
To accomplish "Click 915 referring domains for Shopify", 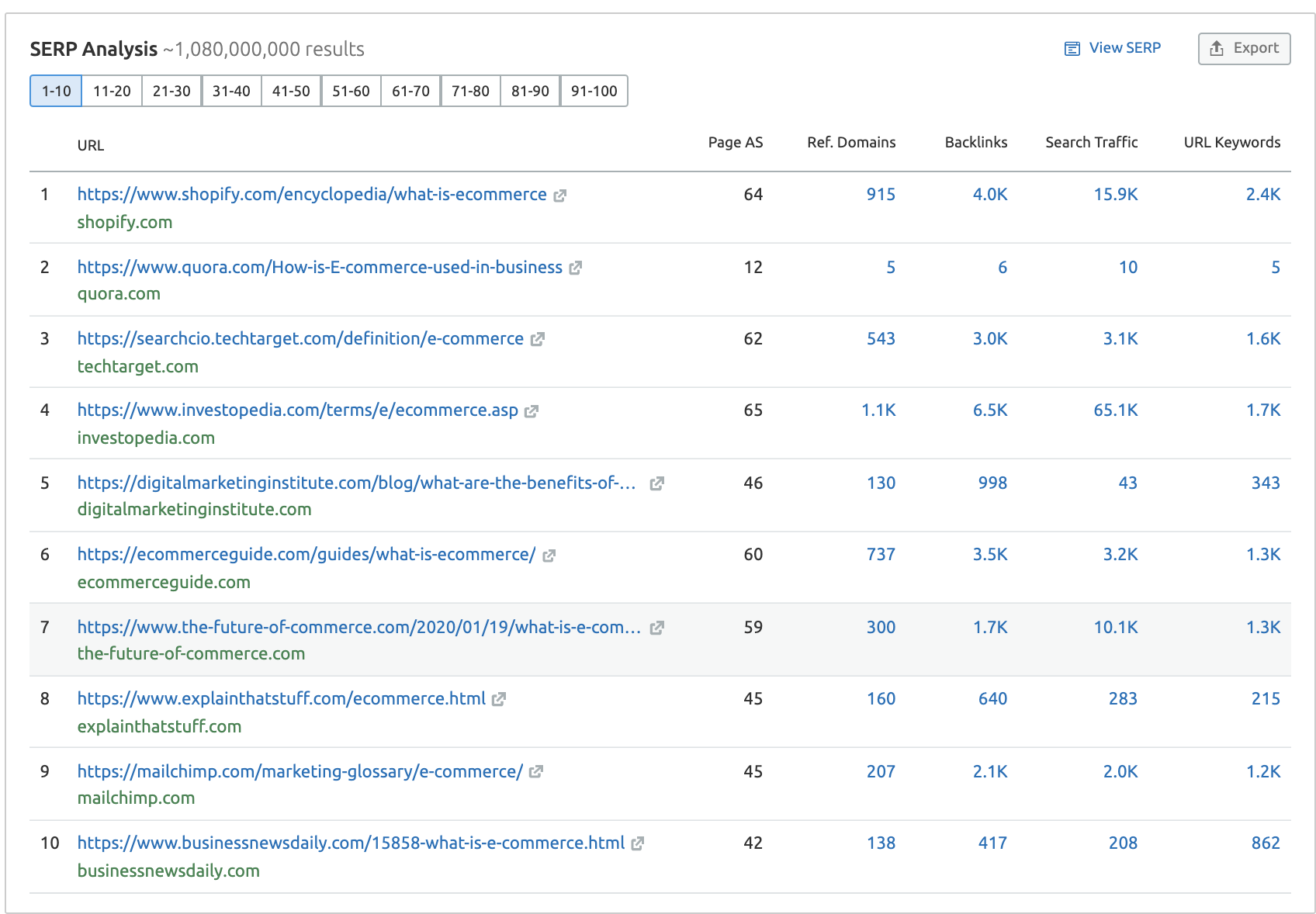I will [x=881, y=194].
